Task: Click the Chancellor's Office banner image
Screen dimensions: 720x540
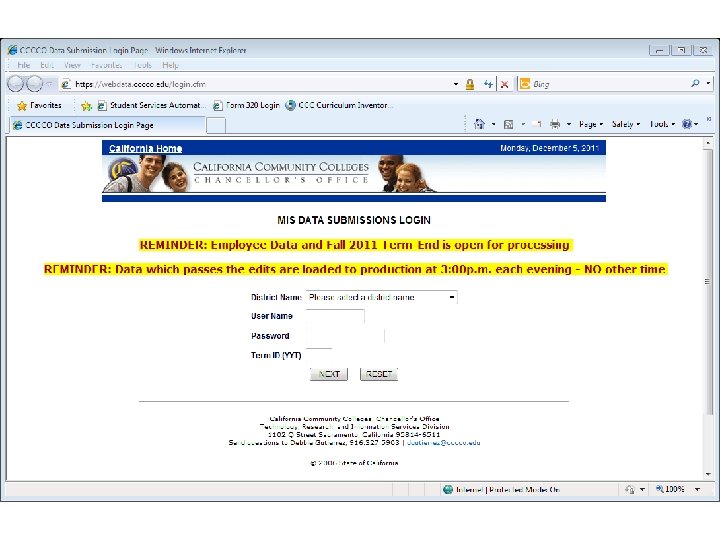Action: (354, 174)
